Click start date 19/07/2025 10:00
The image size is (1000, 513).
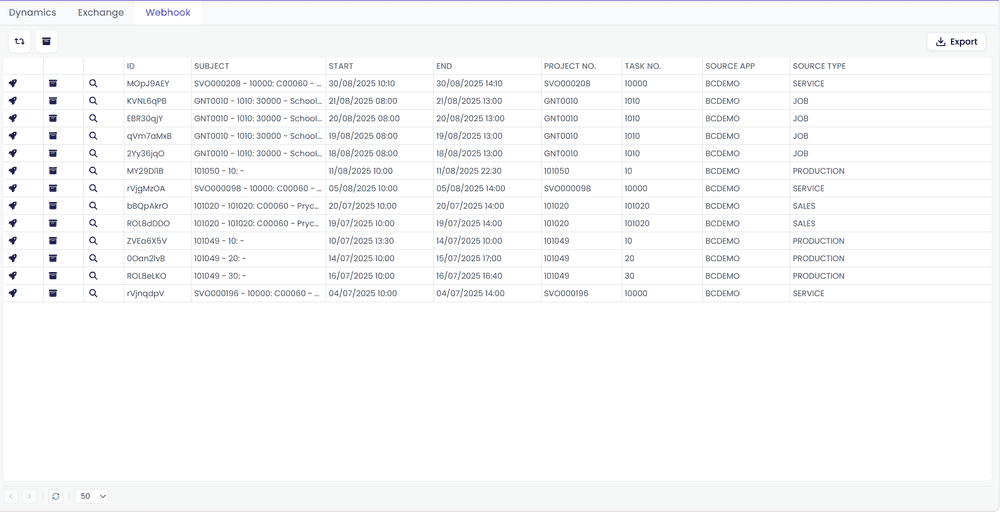(x=362, y=223)
